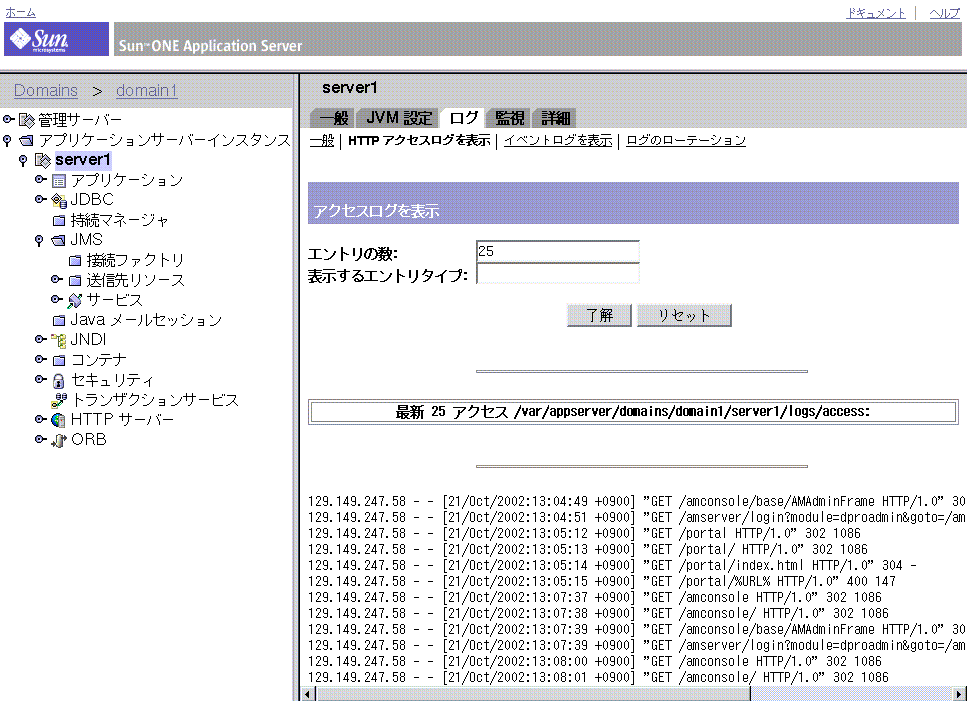Click the HTTP サーバー globe icon
Viewport: 967px width, 701px height.
tap(59, 420)
